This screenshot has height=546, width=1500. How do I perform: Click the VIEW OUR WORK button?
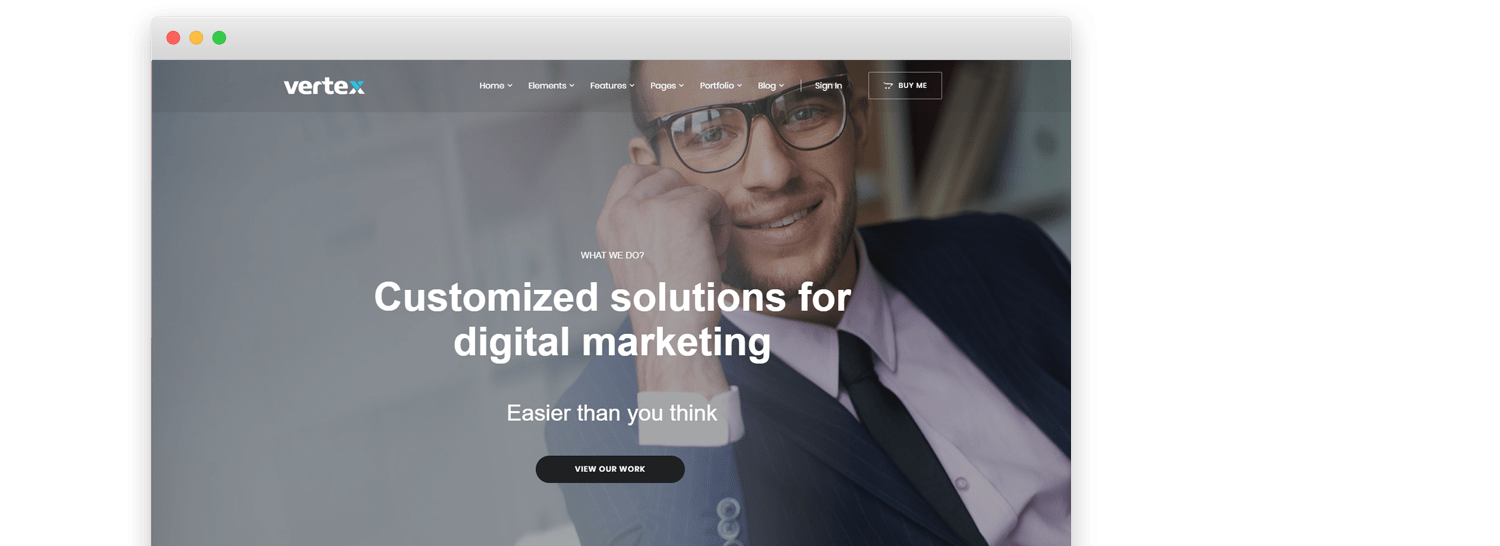(610, 469)
